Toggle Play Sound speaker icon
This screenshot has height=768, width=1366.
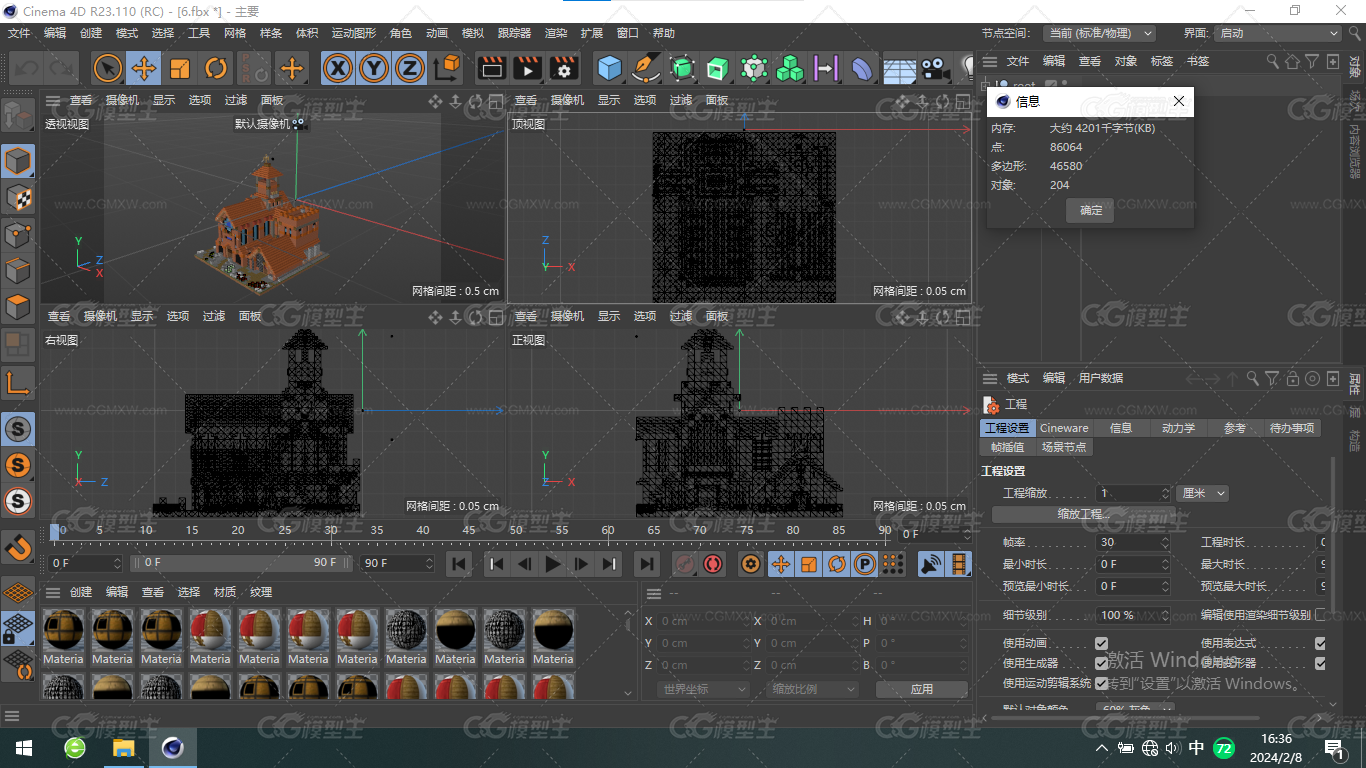[x=931, y=564]
